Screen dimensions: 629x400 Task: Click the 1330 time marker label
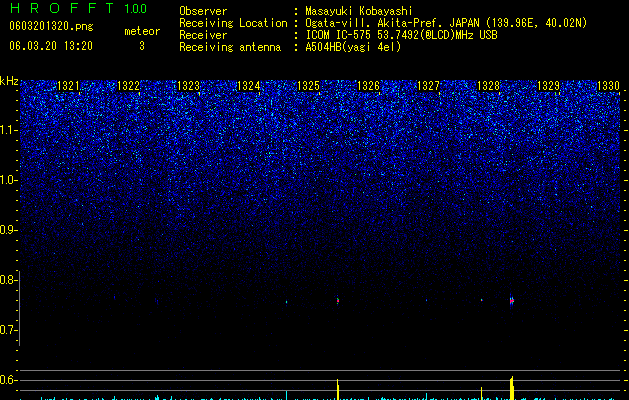click(x=609, y=86)
